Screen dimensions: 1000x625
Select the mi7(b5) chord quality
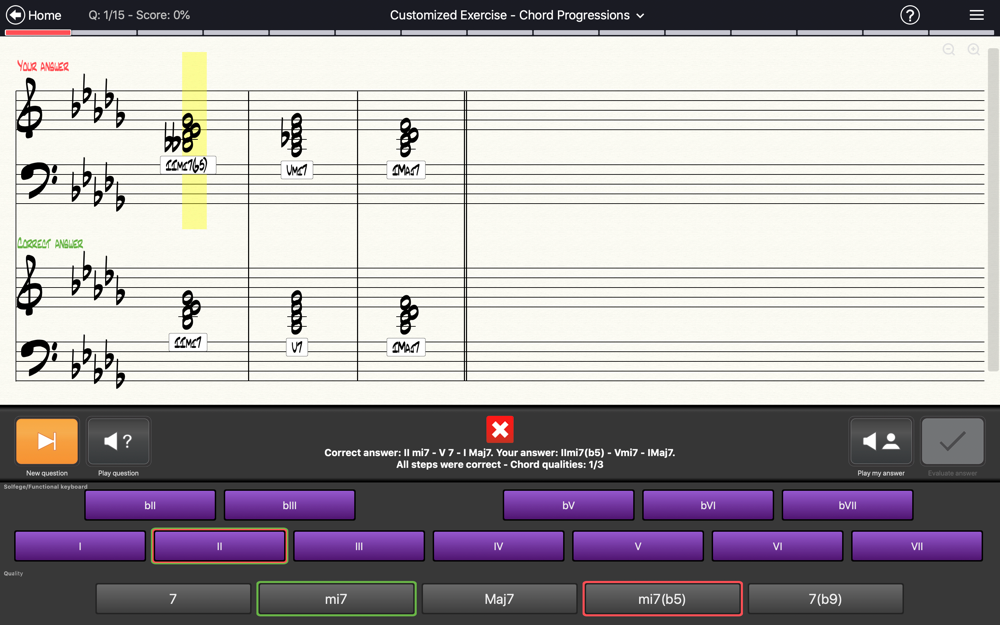point(662,599)
